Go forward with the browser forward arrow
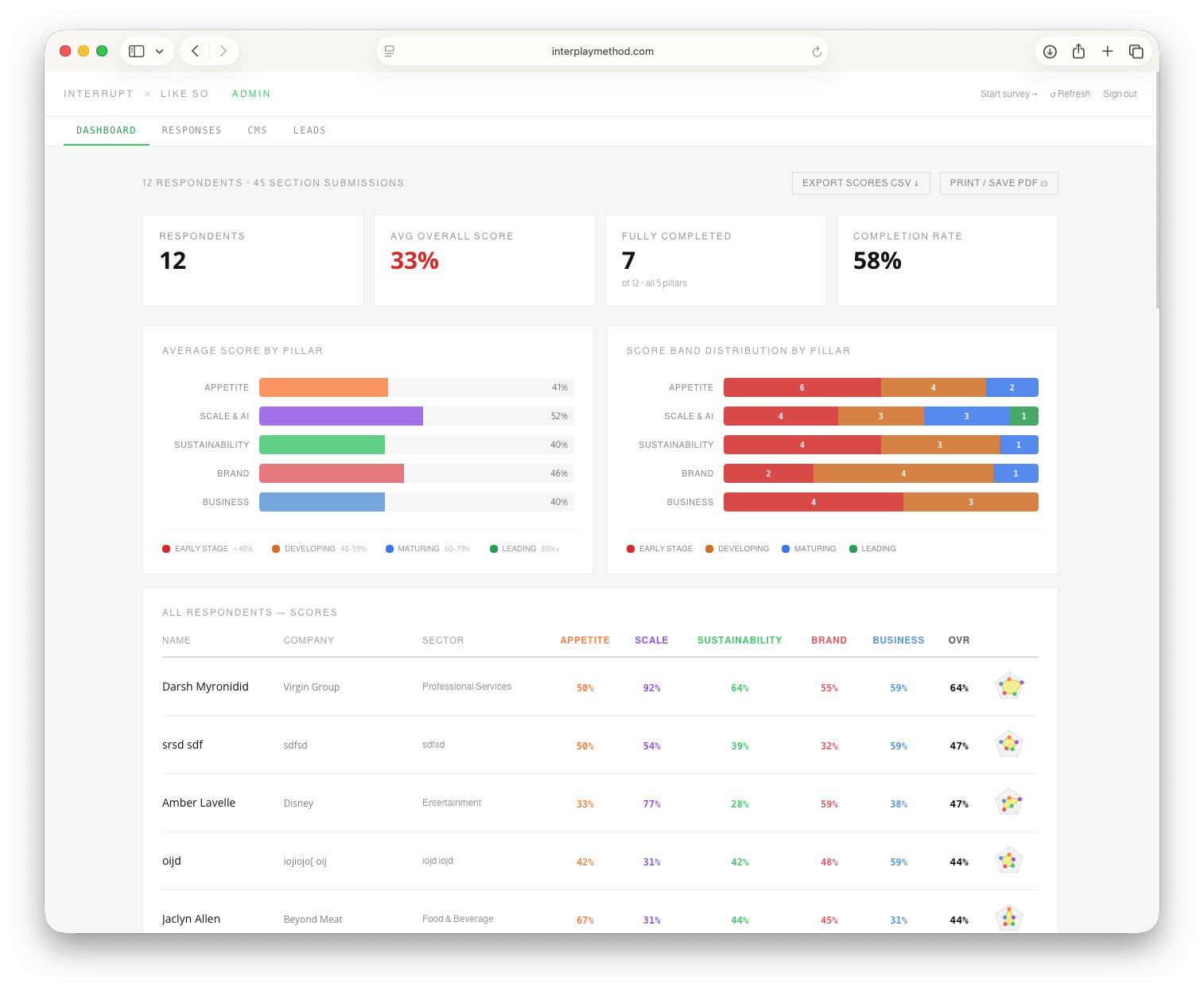 pyautogui.click(x=223, y=51)
